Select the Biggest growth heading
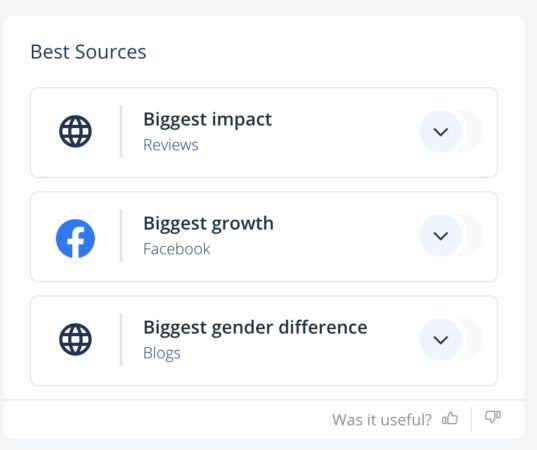Viewport: 537px width, 450px height. point(209,224)
